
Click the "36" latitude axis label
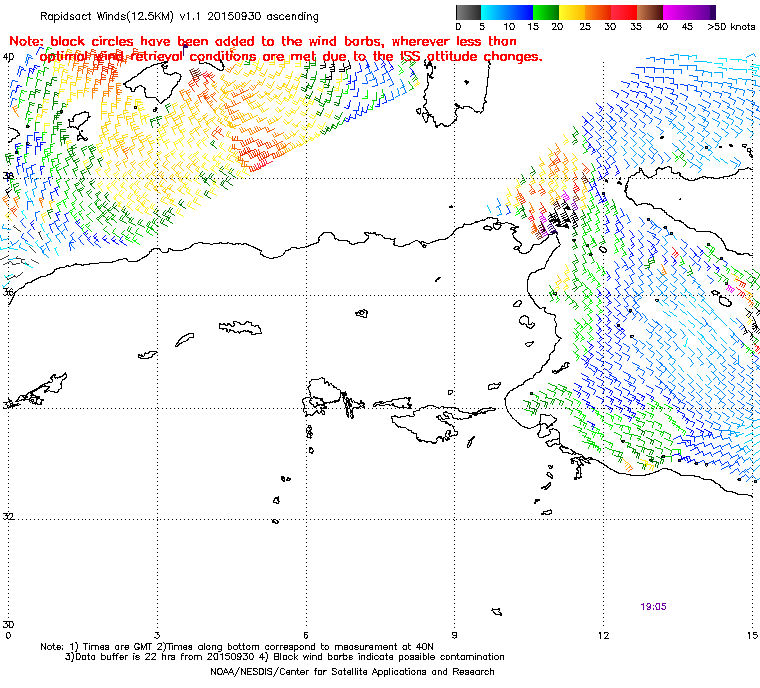click(8, 292)
